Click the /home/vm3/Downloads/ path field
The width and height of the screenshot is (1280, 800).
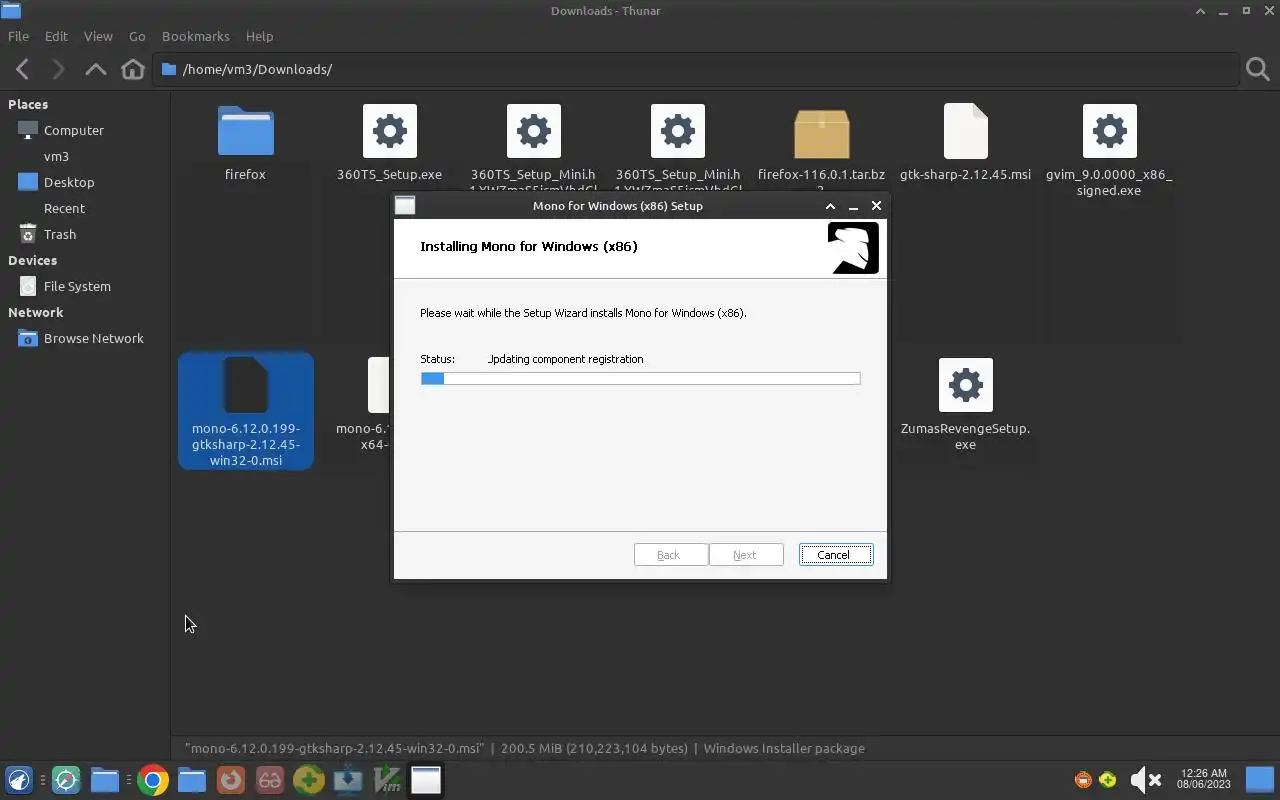click(x=696, y=69)
